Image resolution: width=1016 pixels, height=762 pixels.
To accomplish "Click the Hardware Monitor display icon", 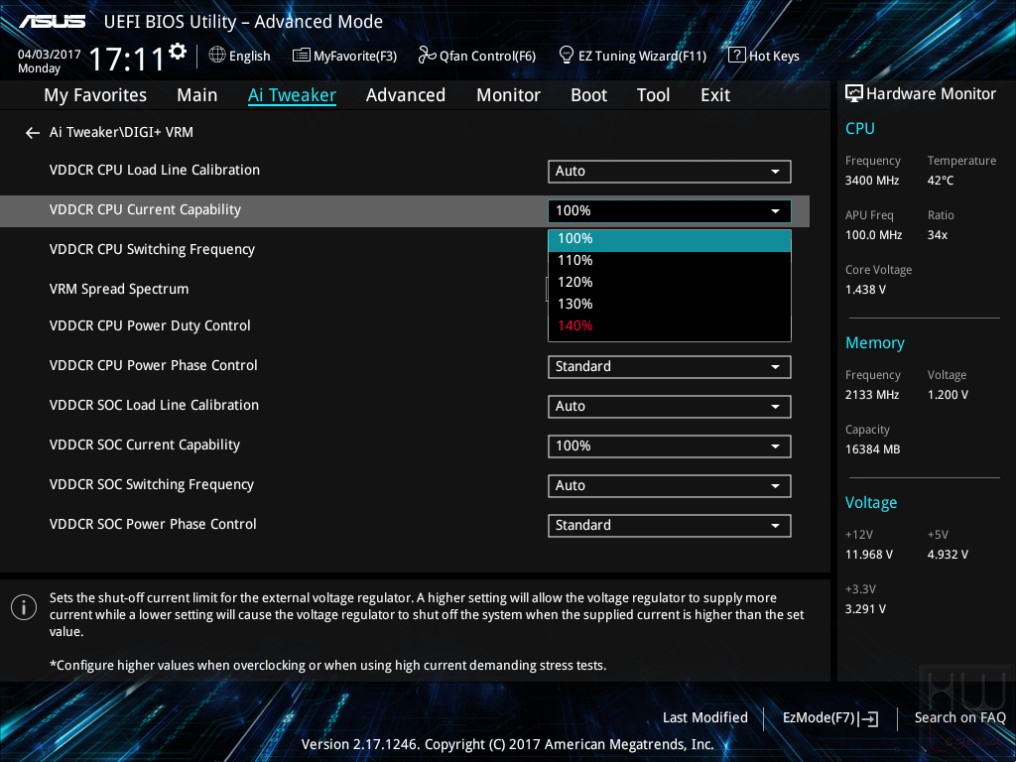I will coord(854,93).
